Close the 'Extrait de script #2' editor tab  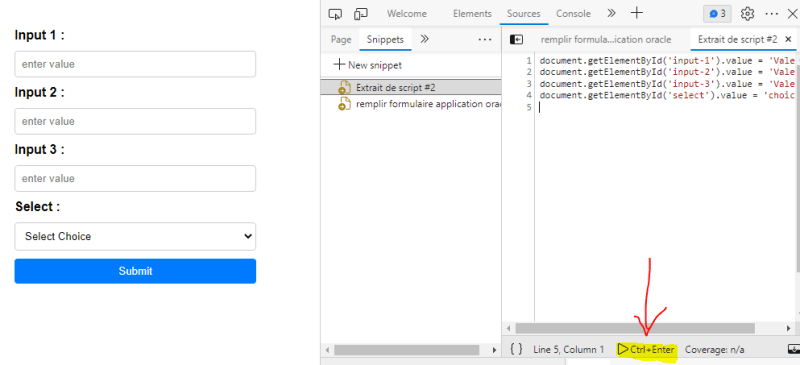(788, 39)
